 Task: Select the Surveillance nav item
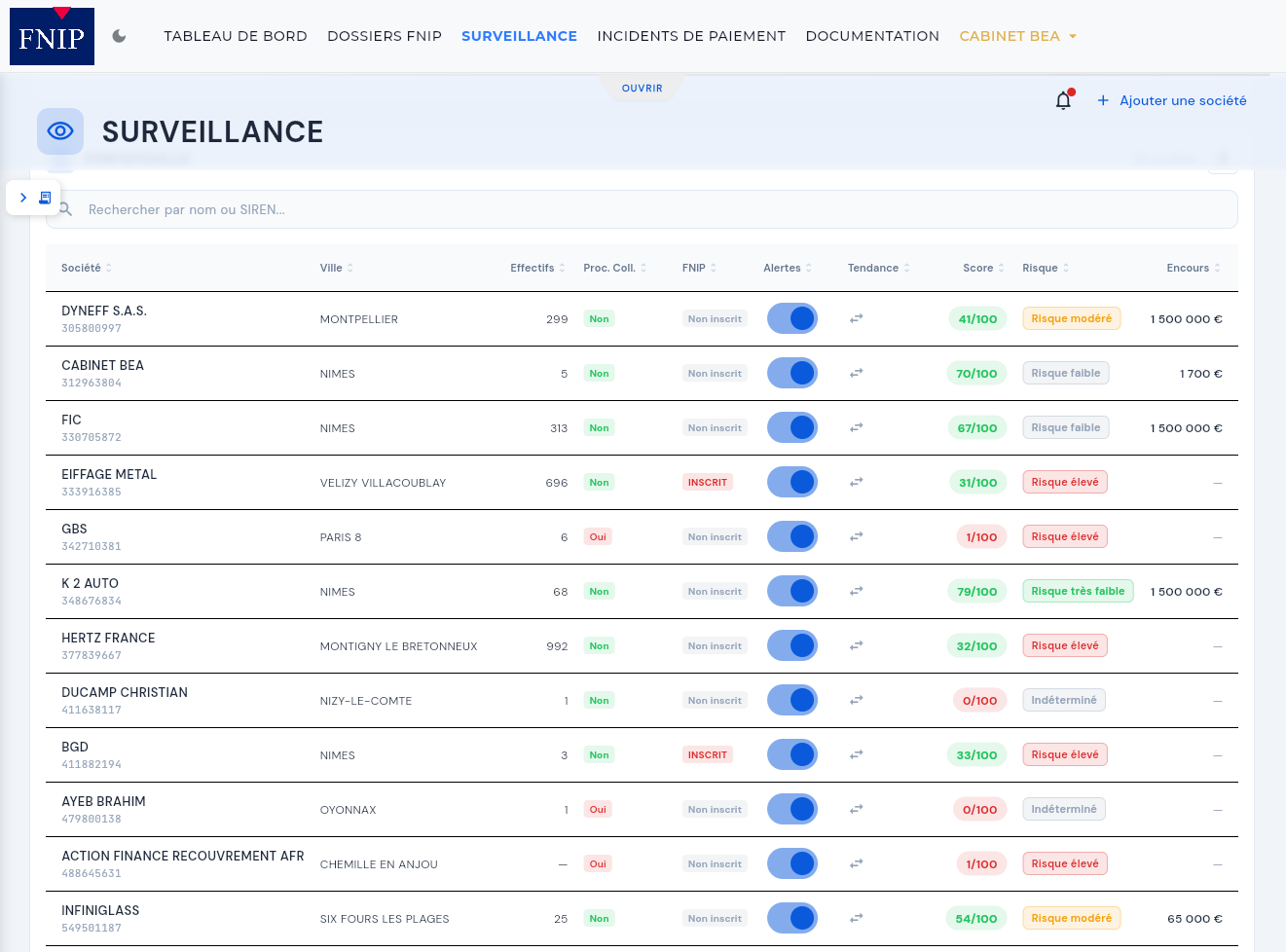click(519, 36)
